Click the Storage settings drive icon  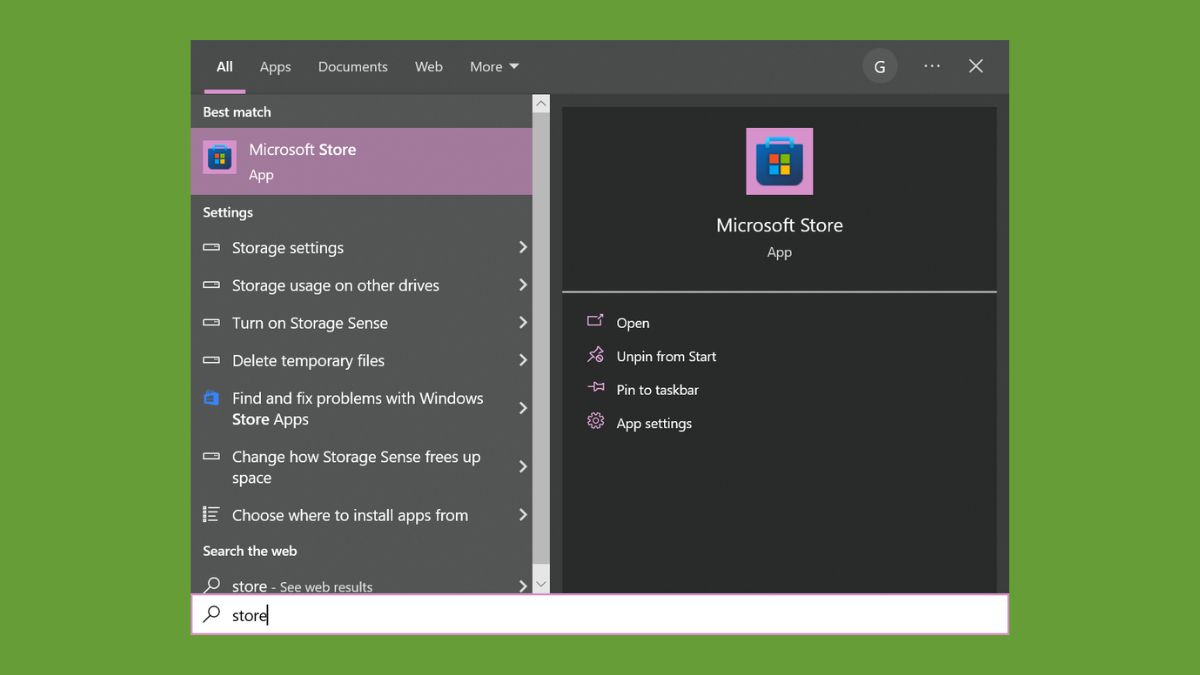click(211, 247)
